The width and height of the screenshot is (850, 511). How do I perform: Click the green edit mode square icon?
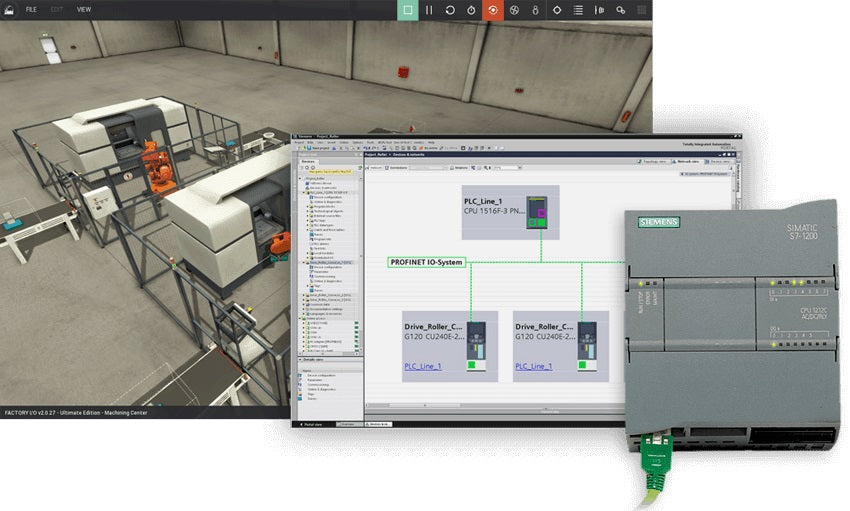click(407, 10)
